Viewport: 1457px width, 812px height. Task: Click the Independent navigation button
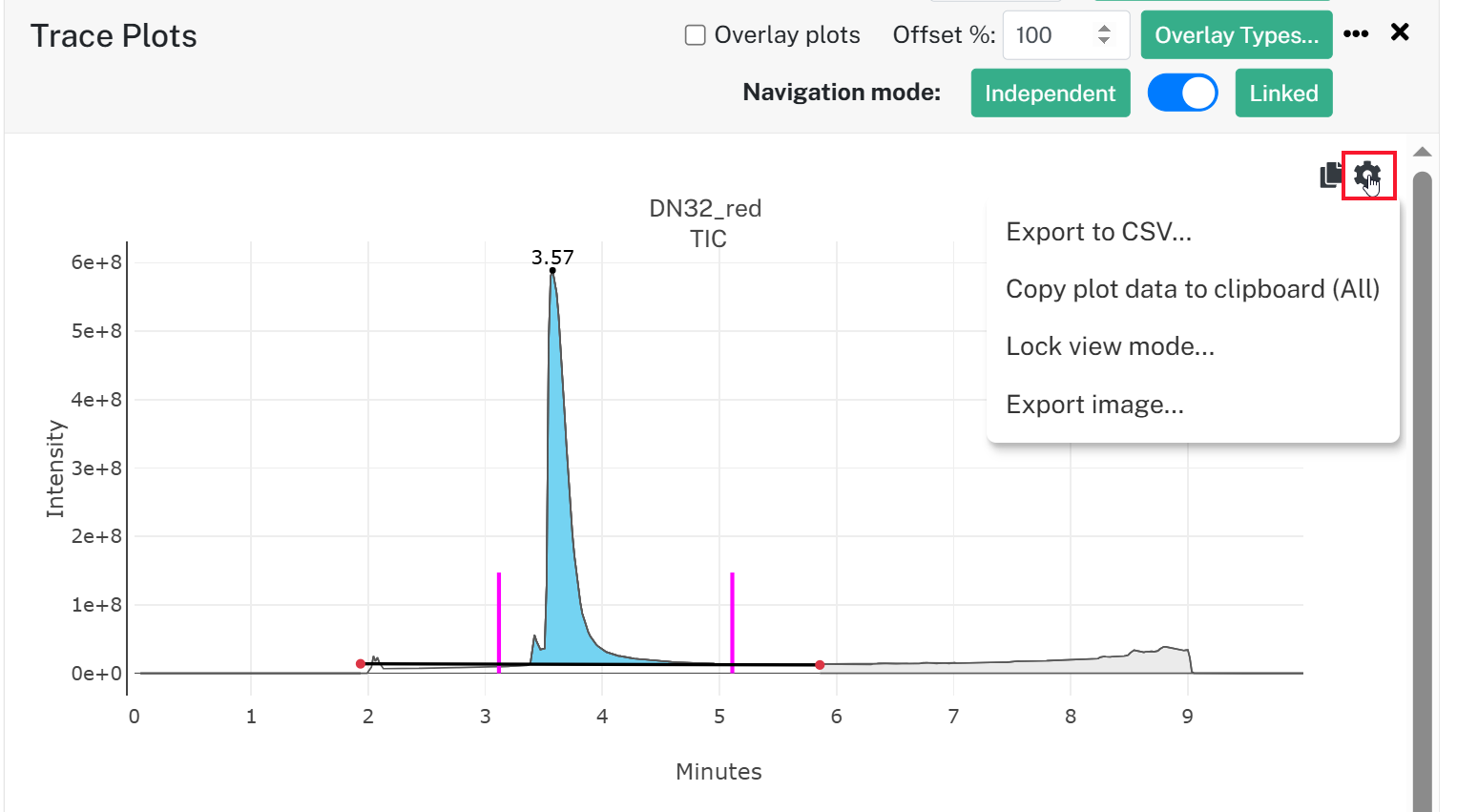pyautogui.click(x=1051, y=93)
